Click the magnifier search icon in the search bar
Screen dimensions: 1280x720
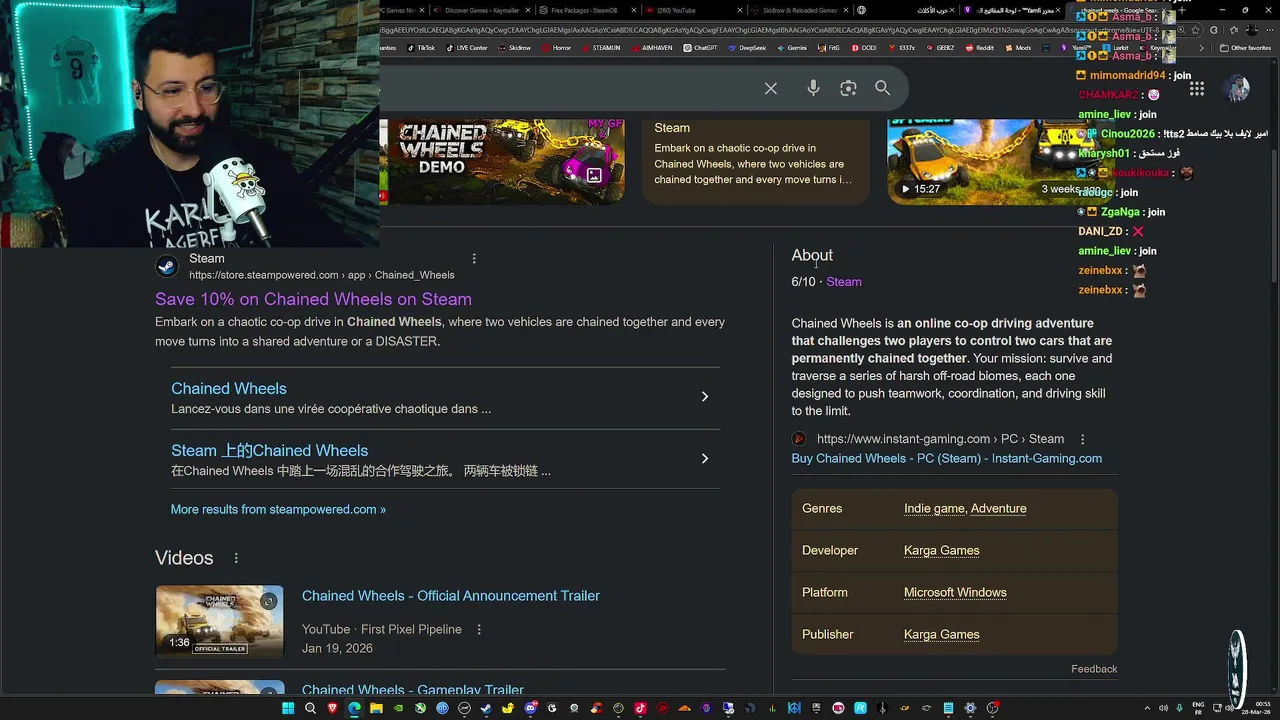tap(882, 88)
